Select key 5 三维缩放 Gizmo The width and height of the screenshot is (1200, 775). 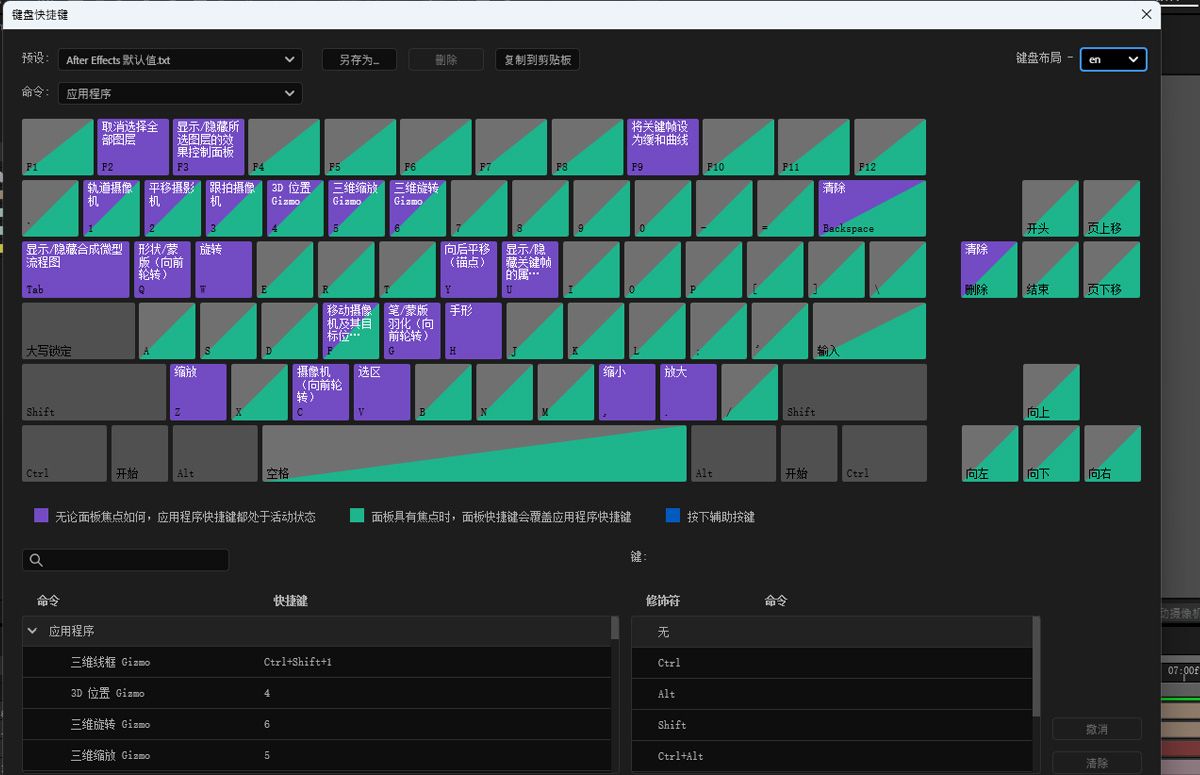click(x=357, y=208)
